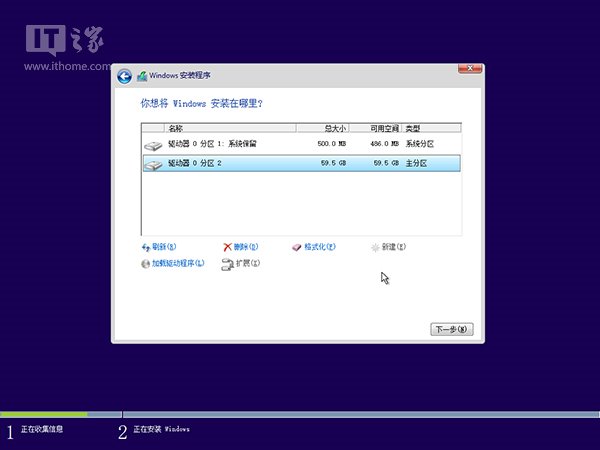Select the 59.5 GB 主分区 row
Viewport: 600px width, 450px height.
coord(300,164)
